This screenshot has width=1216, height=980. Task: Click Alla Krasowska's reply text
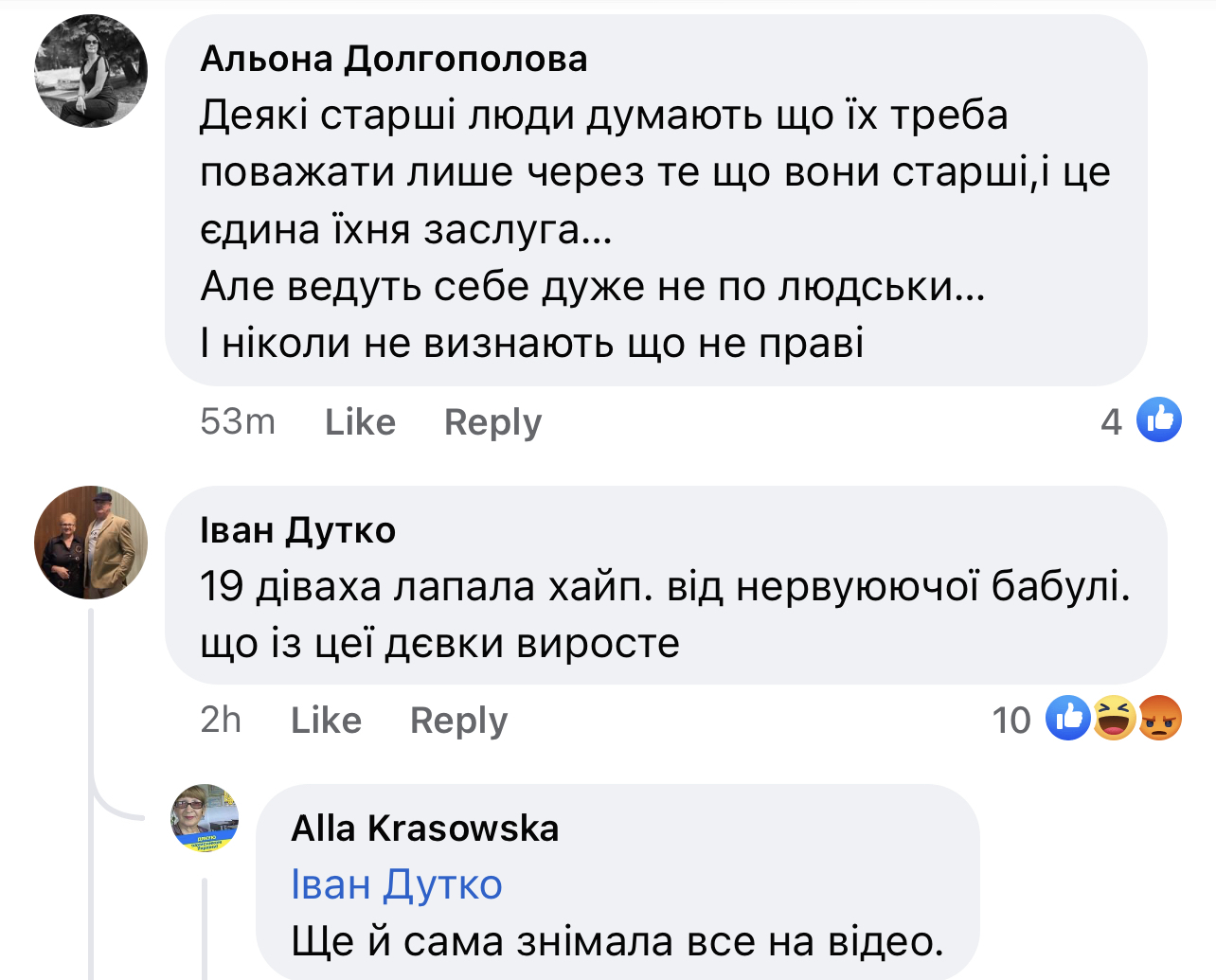617,941
